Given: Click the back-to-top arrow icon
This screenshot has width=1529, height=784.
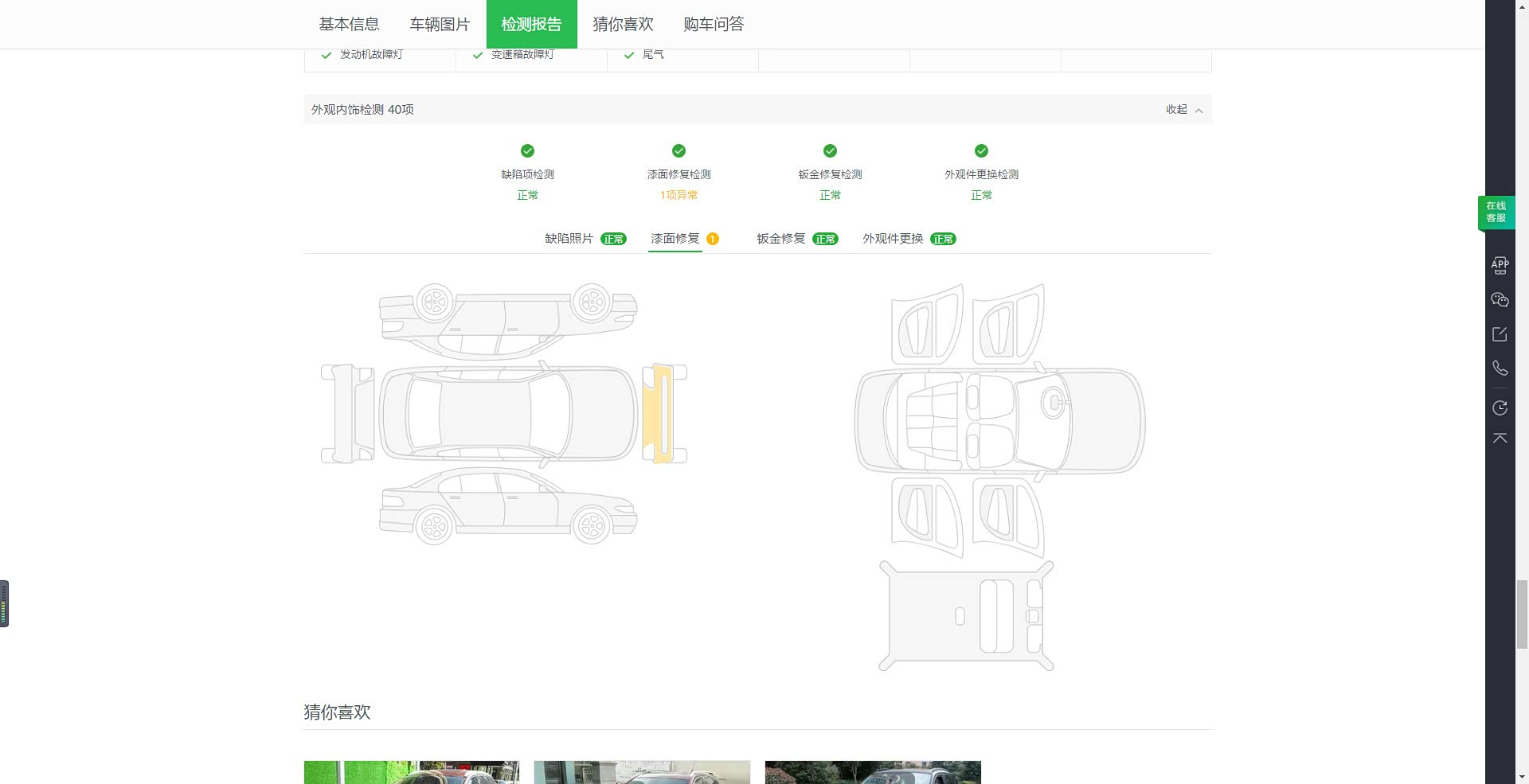Looking at the screenshot, I should pos(1500,439).
